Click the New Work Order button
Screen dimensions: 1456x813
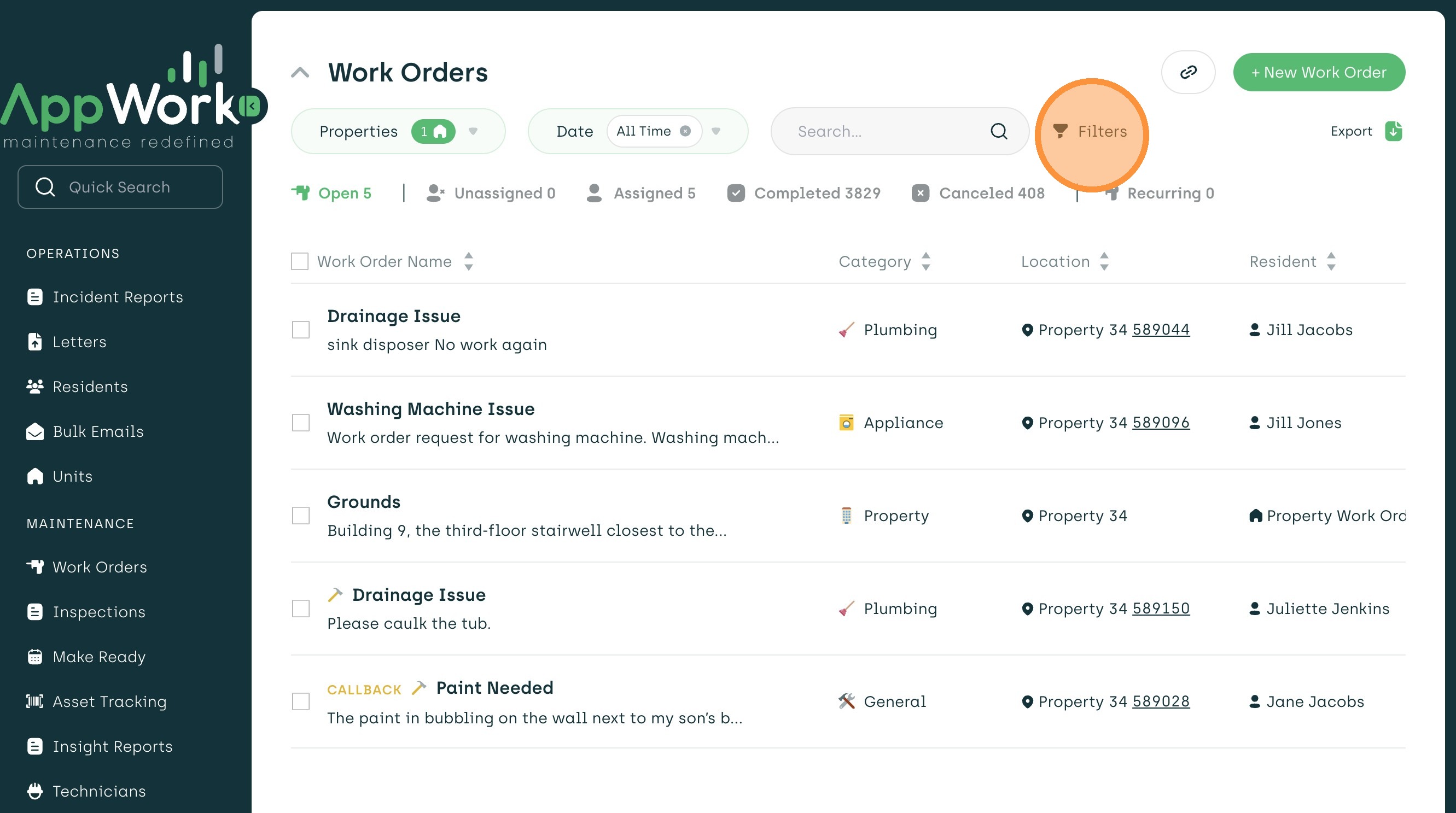click(1319, 72)
